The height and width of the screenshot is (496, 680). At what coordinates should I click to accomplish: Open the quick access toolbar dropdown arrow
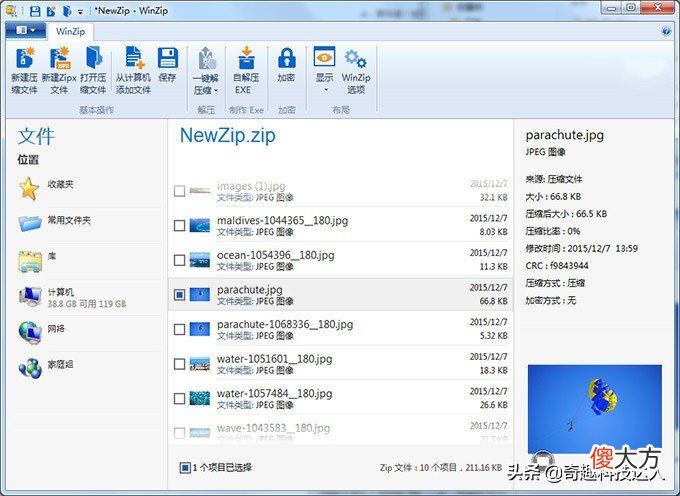point(80,12)
